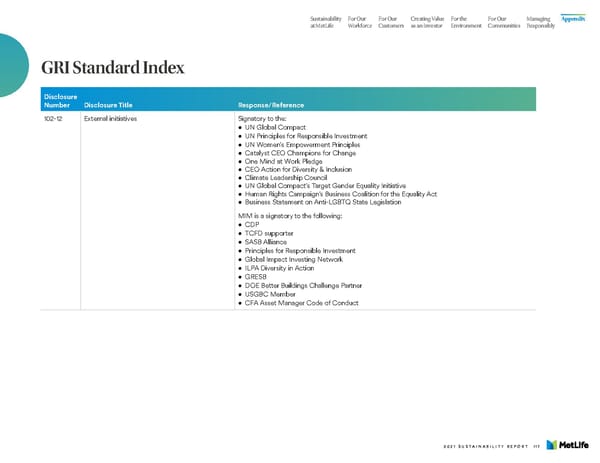Click the GRI Standard Index heading
The width and height of the screenshot is (600, 463).
click(112, 68)
